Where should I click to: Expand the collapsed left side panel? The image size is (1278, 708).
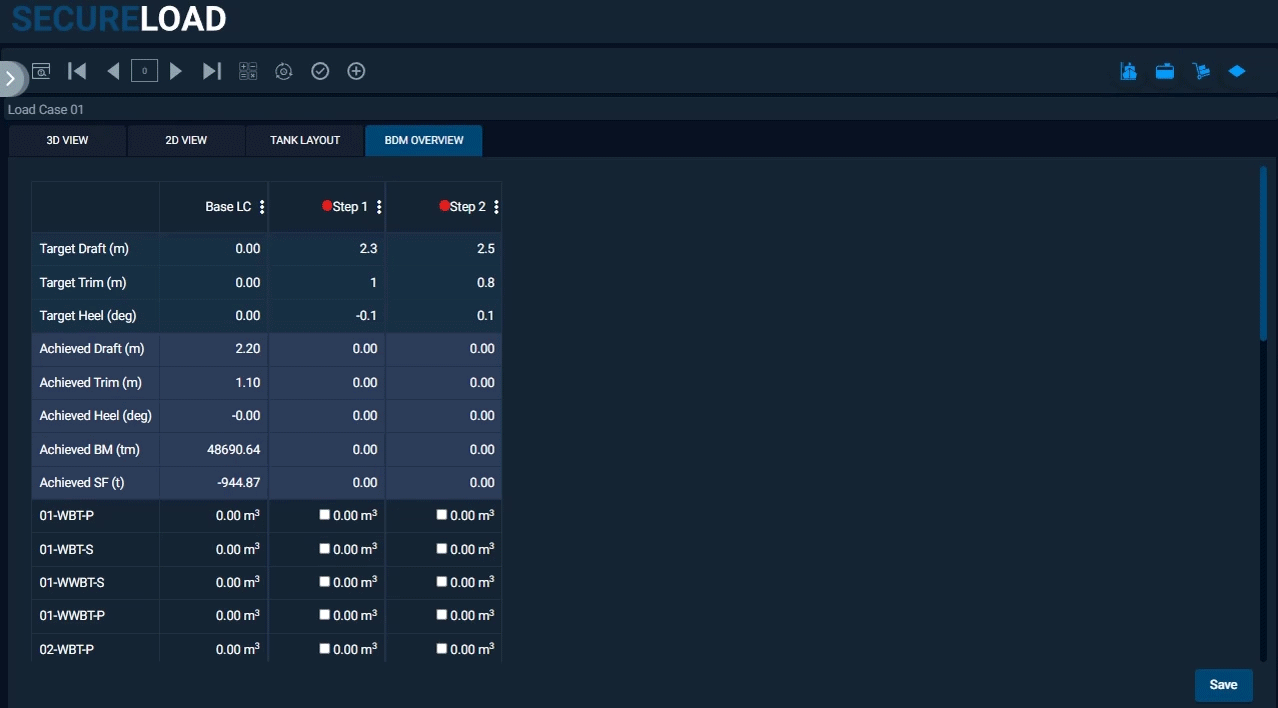pyautogui.click(x=10, y=77)
